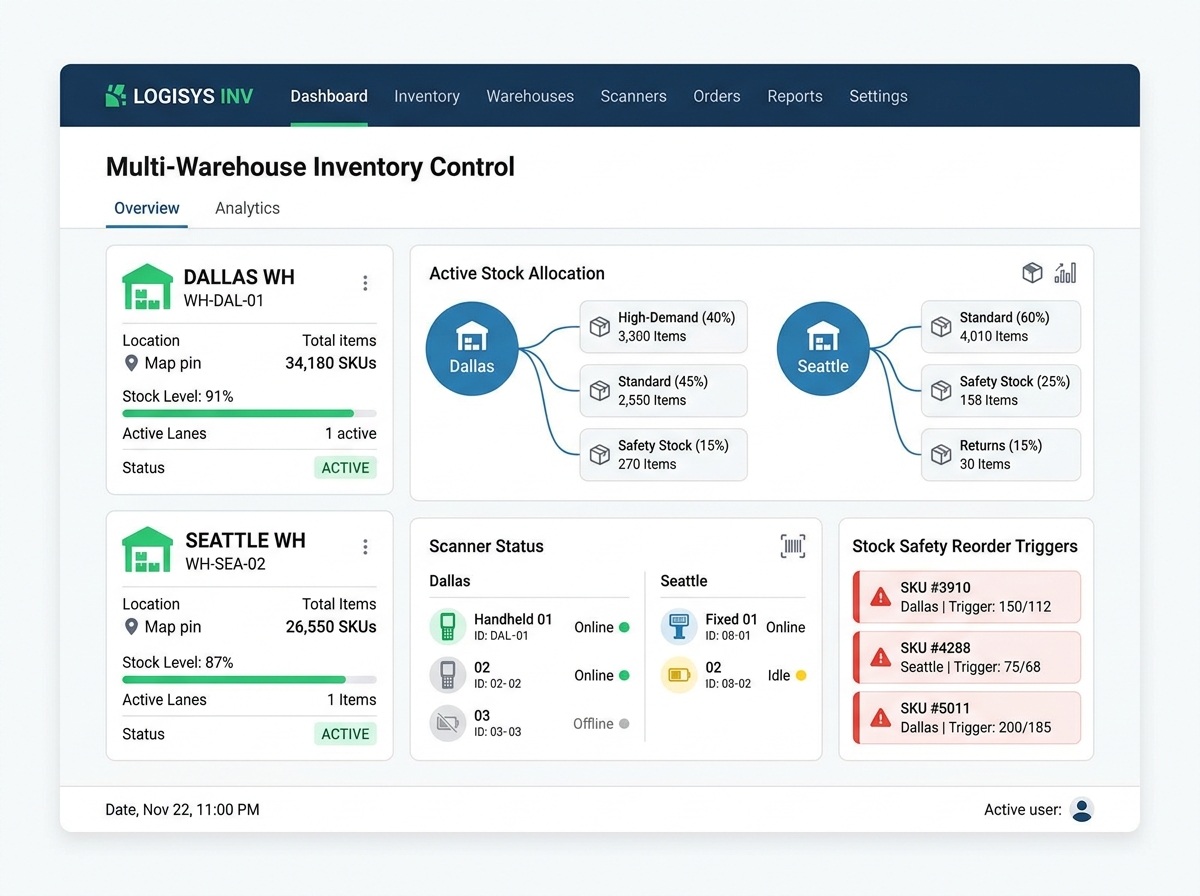Click the box icon beside Seattle Standard (60%)
This screenshot has height=896, width=1200.
click(941, 327)
